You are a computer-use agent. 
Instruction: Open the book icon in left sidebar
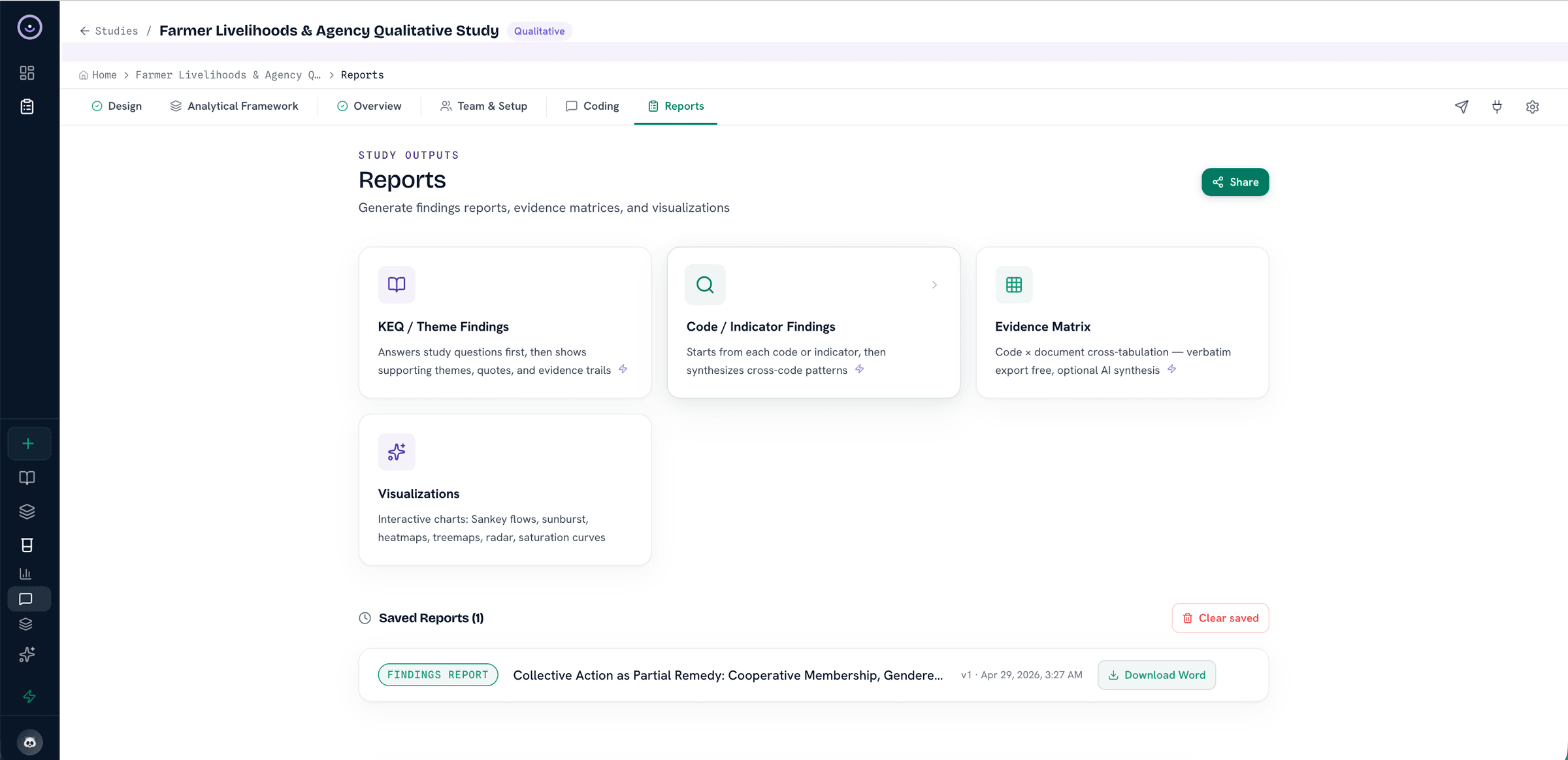tap(27, 478)
